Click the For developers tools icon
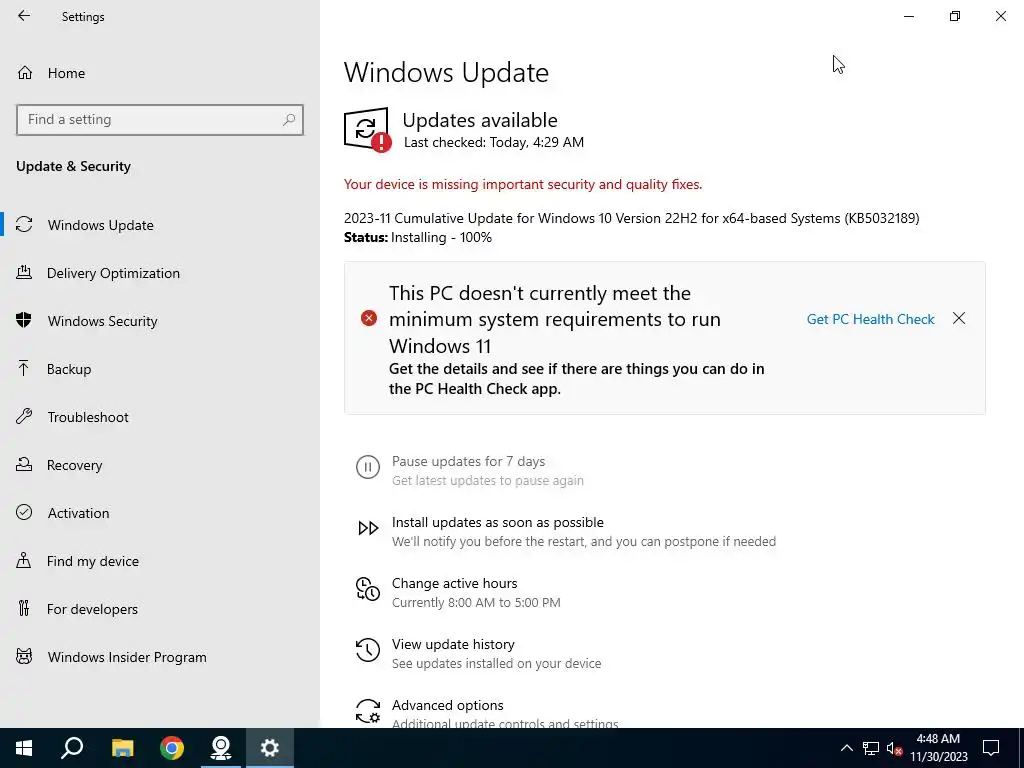The width and height of the screenshot is (1024, 768). click(24, 609)
